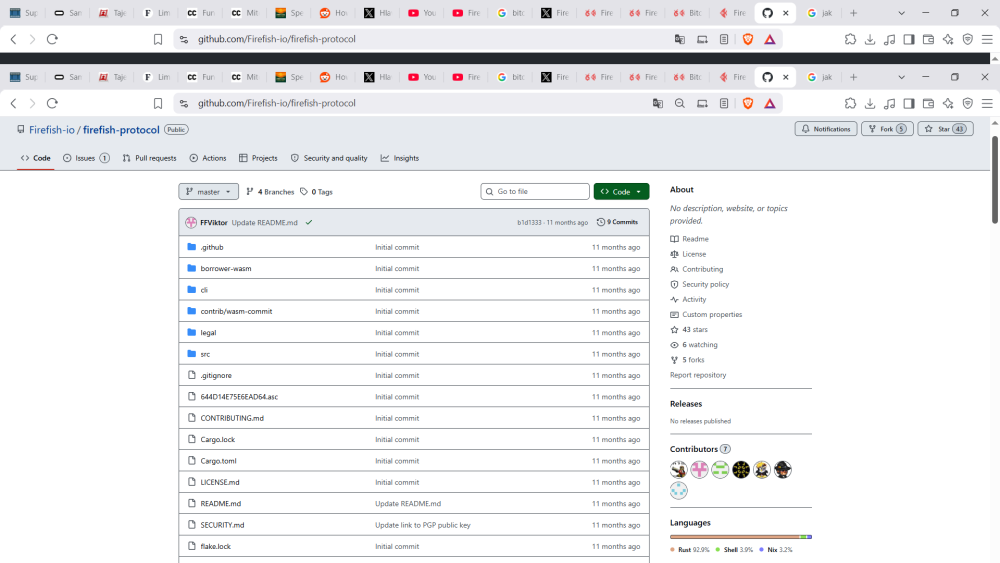Viewport: 1000px width, 563px height.
Task: Open tab search chevron in top browser window
Action: click(x=901, y=13)
